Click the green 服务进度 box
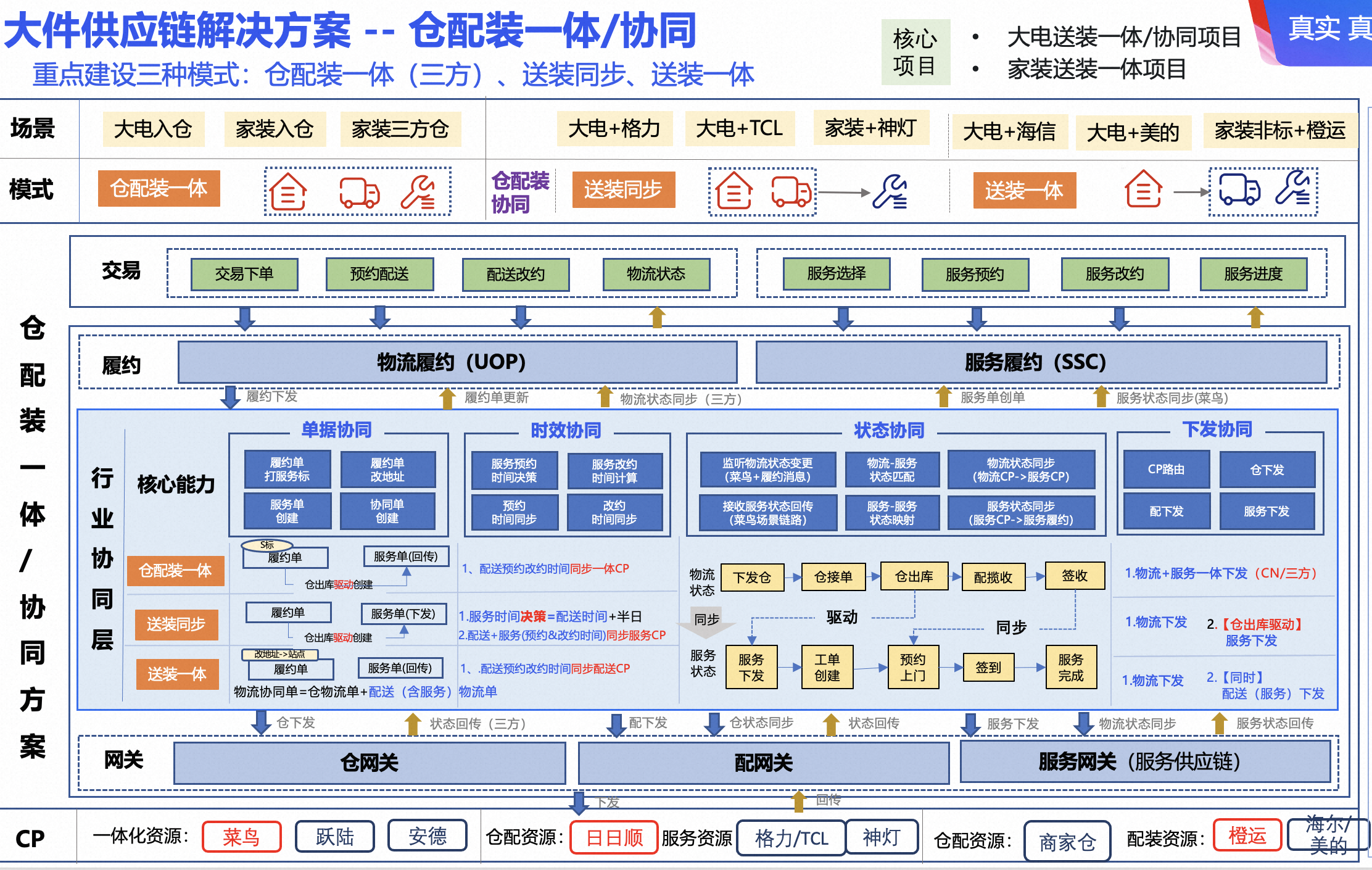1372x870 pixels. 1253,274
